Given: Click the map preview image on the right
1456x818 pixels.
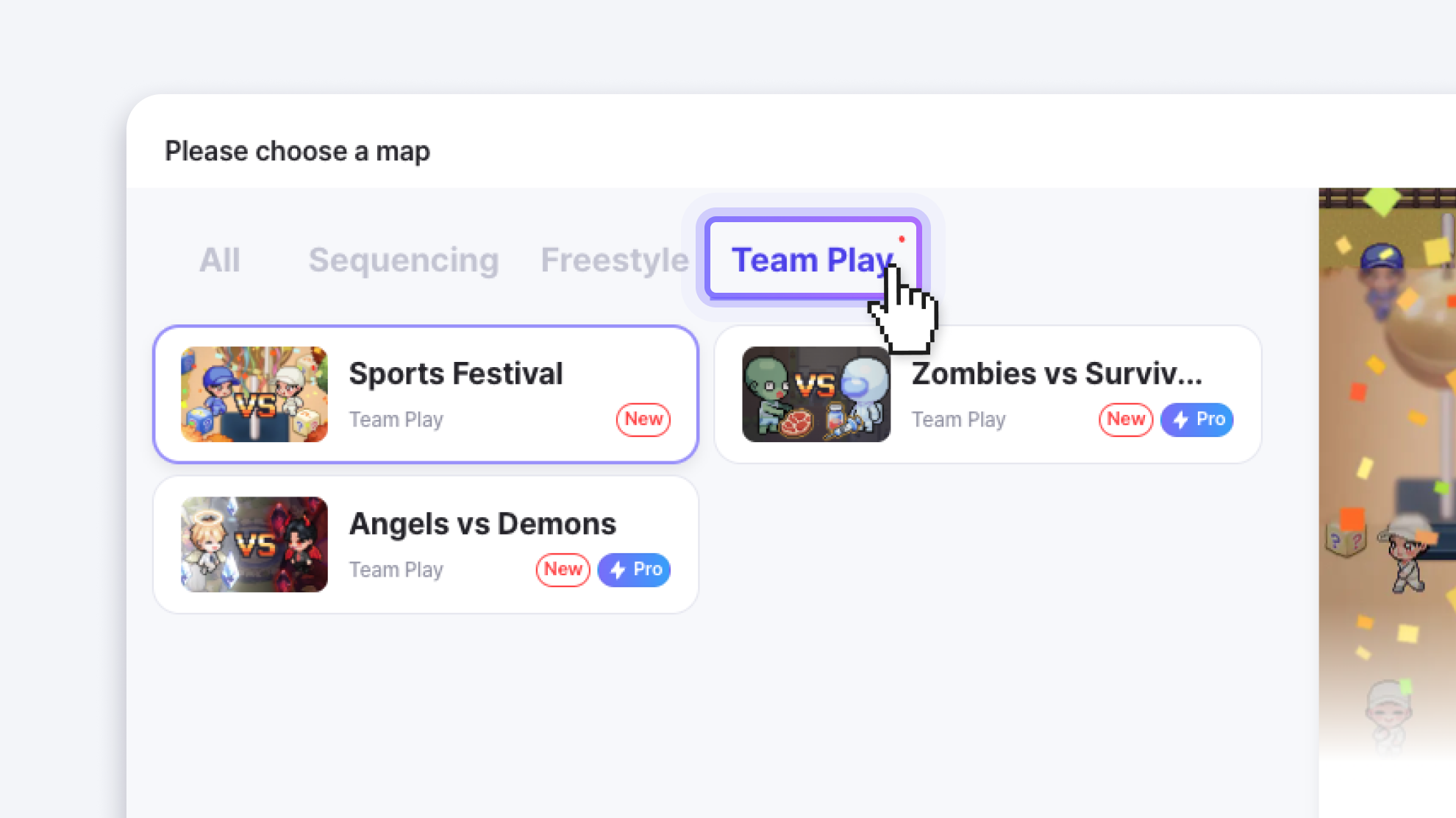Looking at the screenshot, I should [x=1387, y=471].
